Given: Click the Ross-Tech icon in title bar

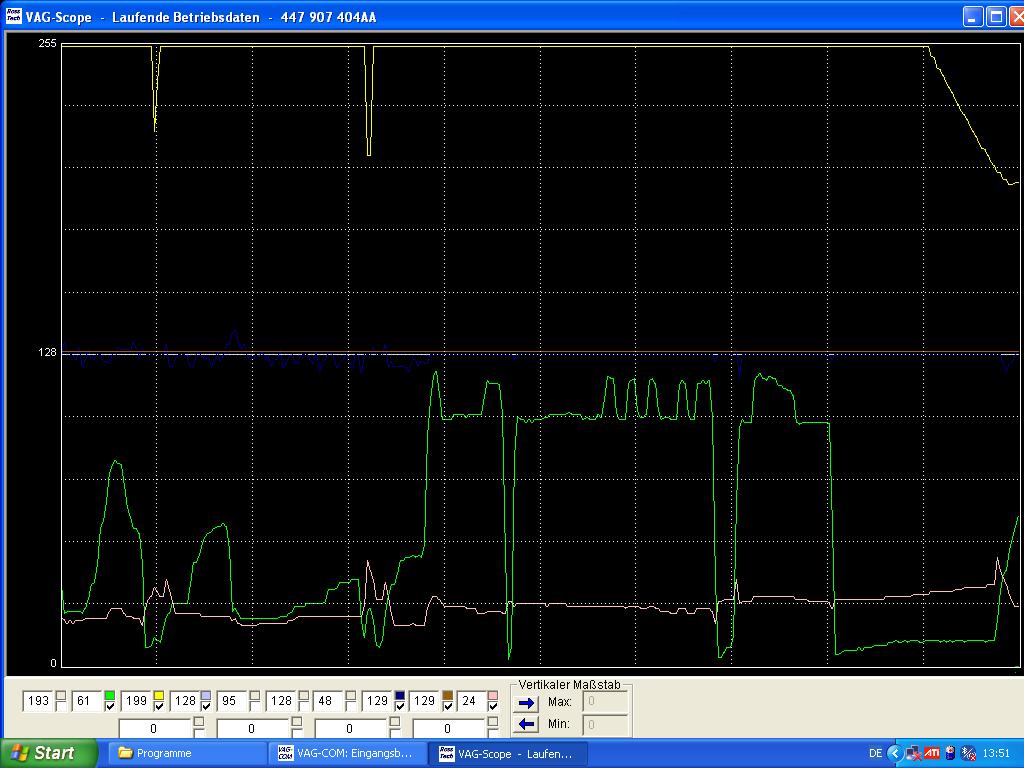Looking at the screenshot, I should tap(14, 17).
